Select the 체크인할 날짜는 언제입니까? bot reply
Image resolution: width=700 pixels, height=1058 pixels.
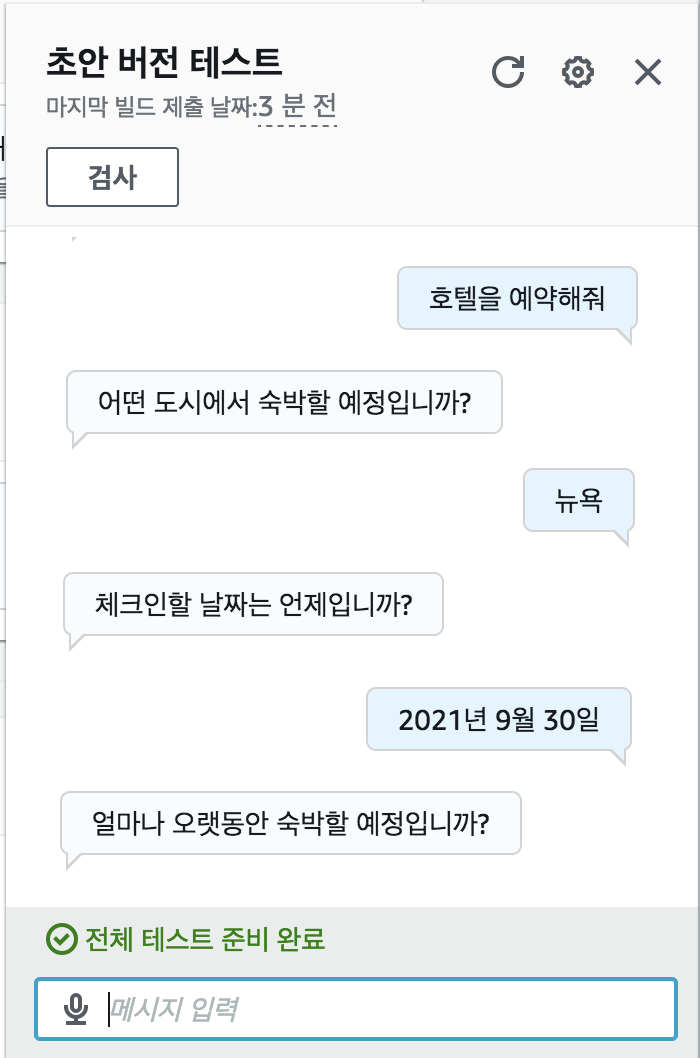[x=253, y=604]
